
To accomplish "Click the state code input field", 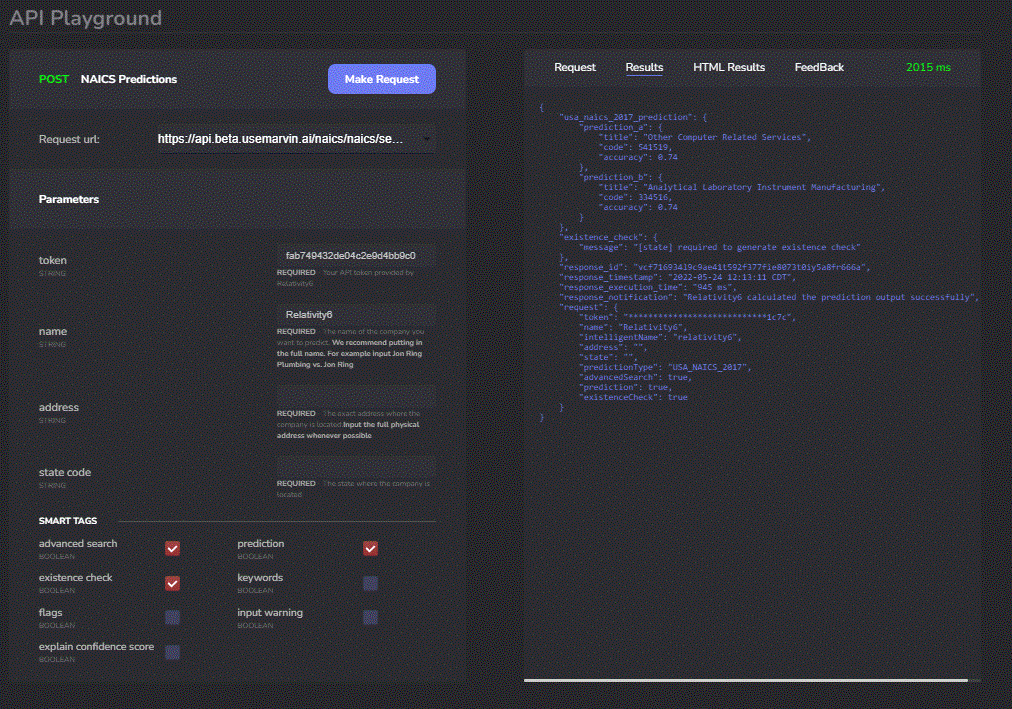I will click(x=356, y=466).
